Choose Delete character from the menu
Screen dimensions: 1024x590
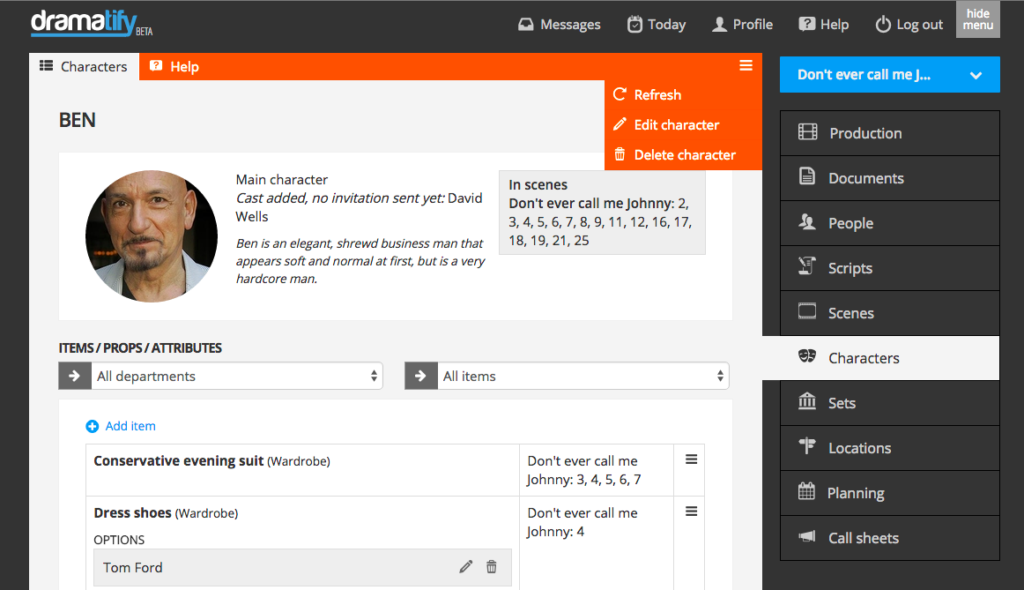coord(684,155)
